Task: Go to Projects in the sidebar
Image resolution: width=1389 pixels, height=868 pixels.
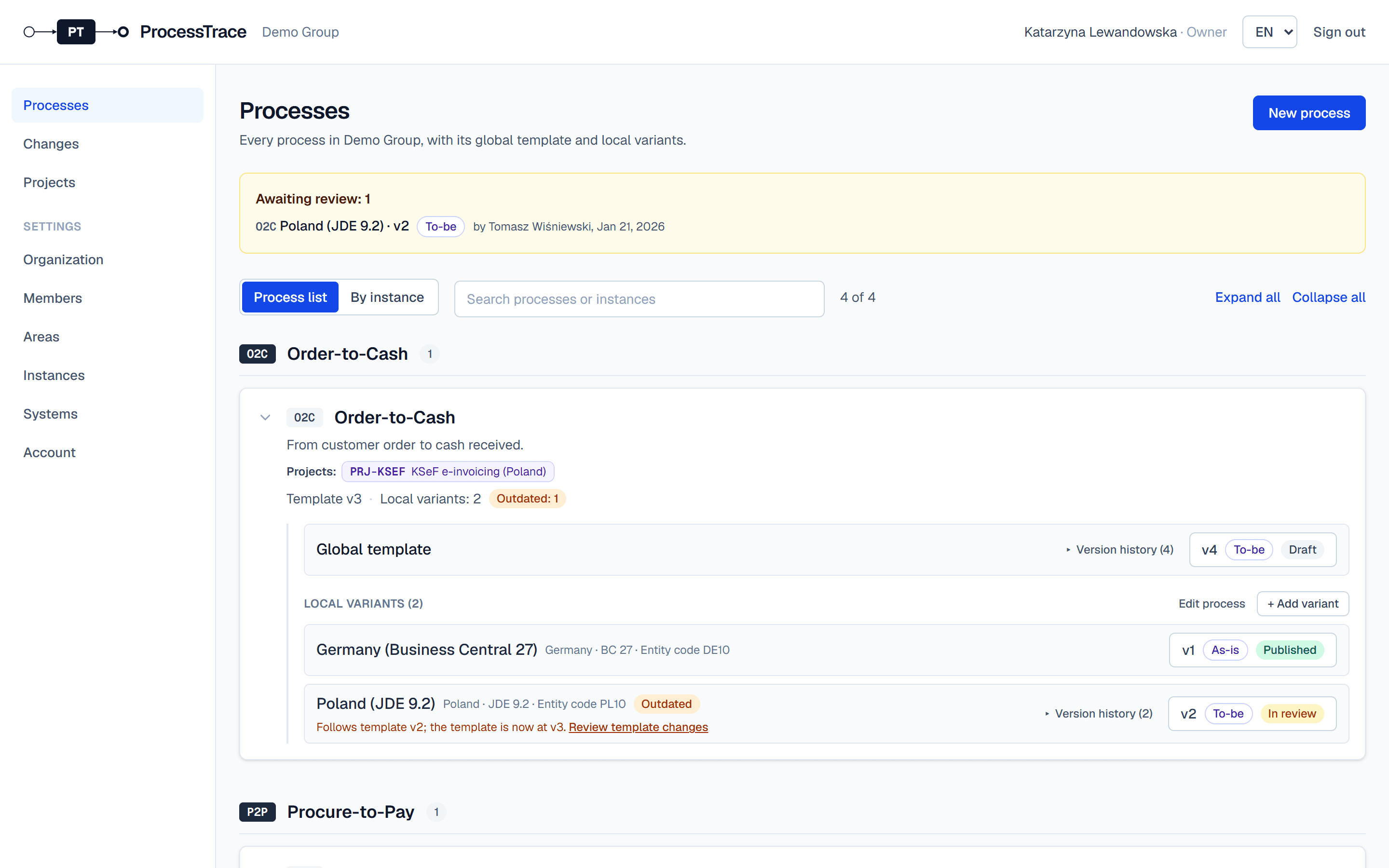Action: coord(108,182)
